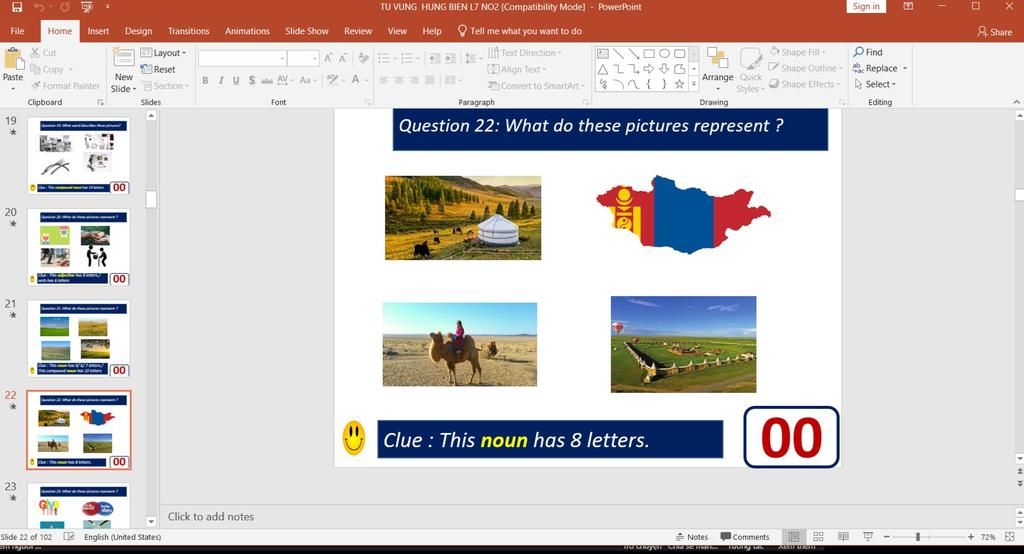
Task: Click Decrease Font Size button
Action: click(343, 58)
